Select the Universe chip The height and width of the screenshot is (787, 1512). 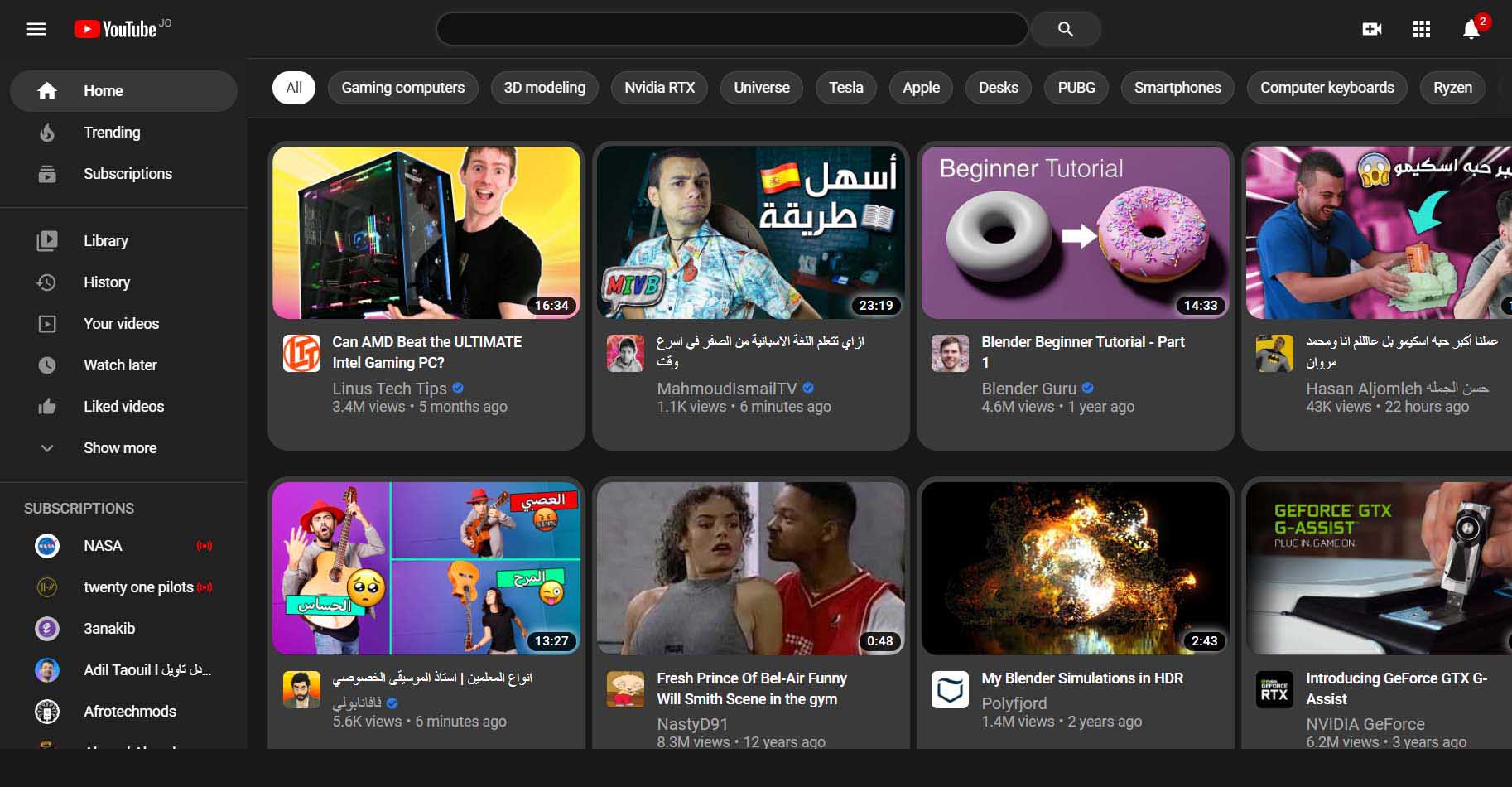tap(762, 88)
